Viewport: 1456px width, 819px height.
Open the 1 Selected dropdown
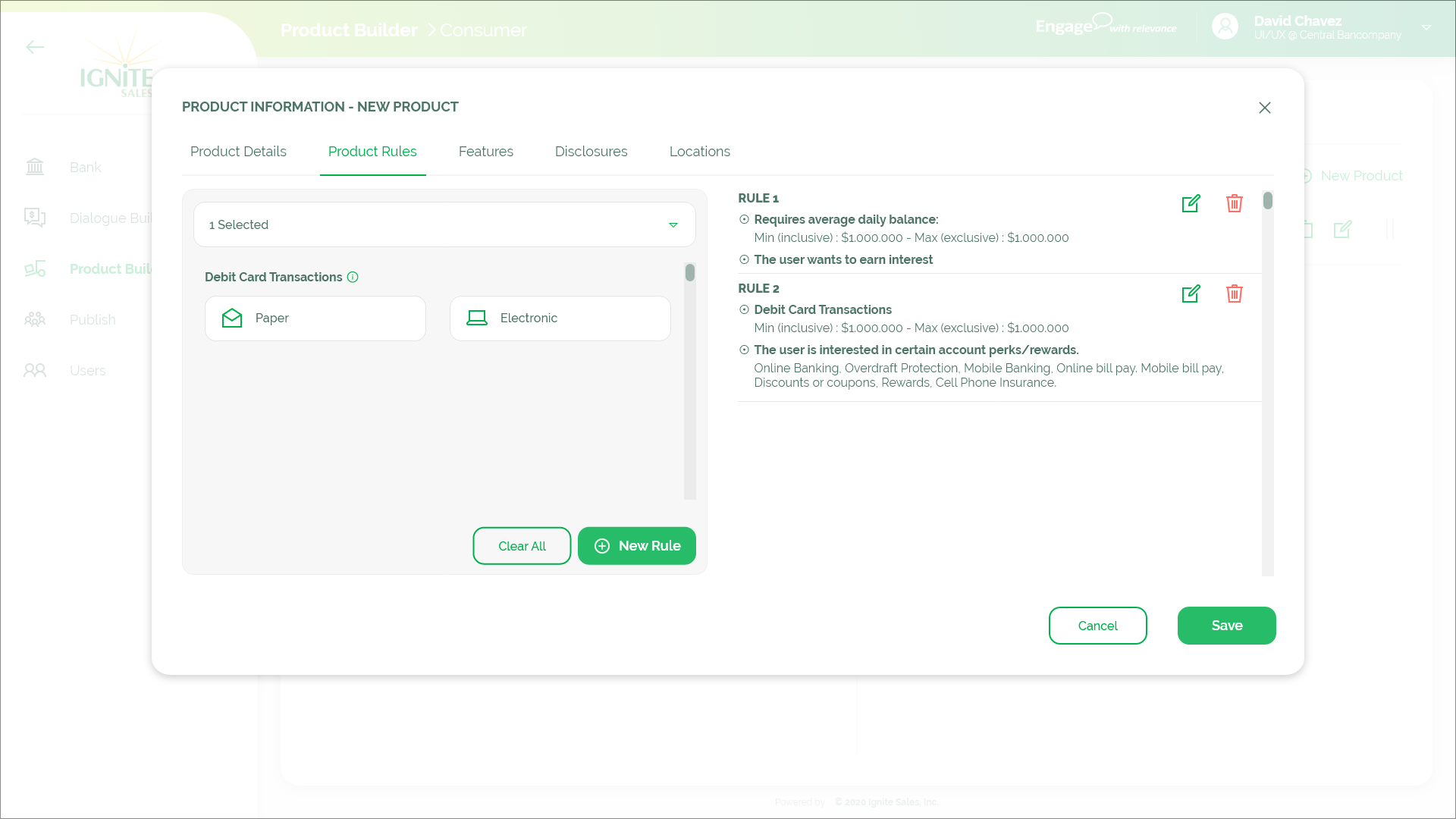coord(444,224)
